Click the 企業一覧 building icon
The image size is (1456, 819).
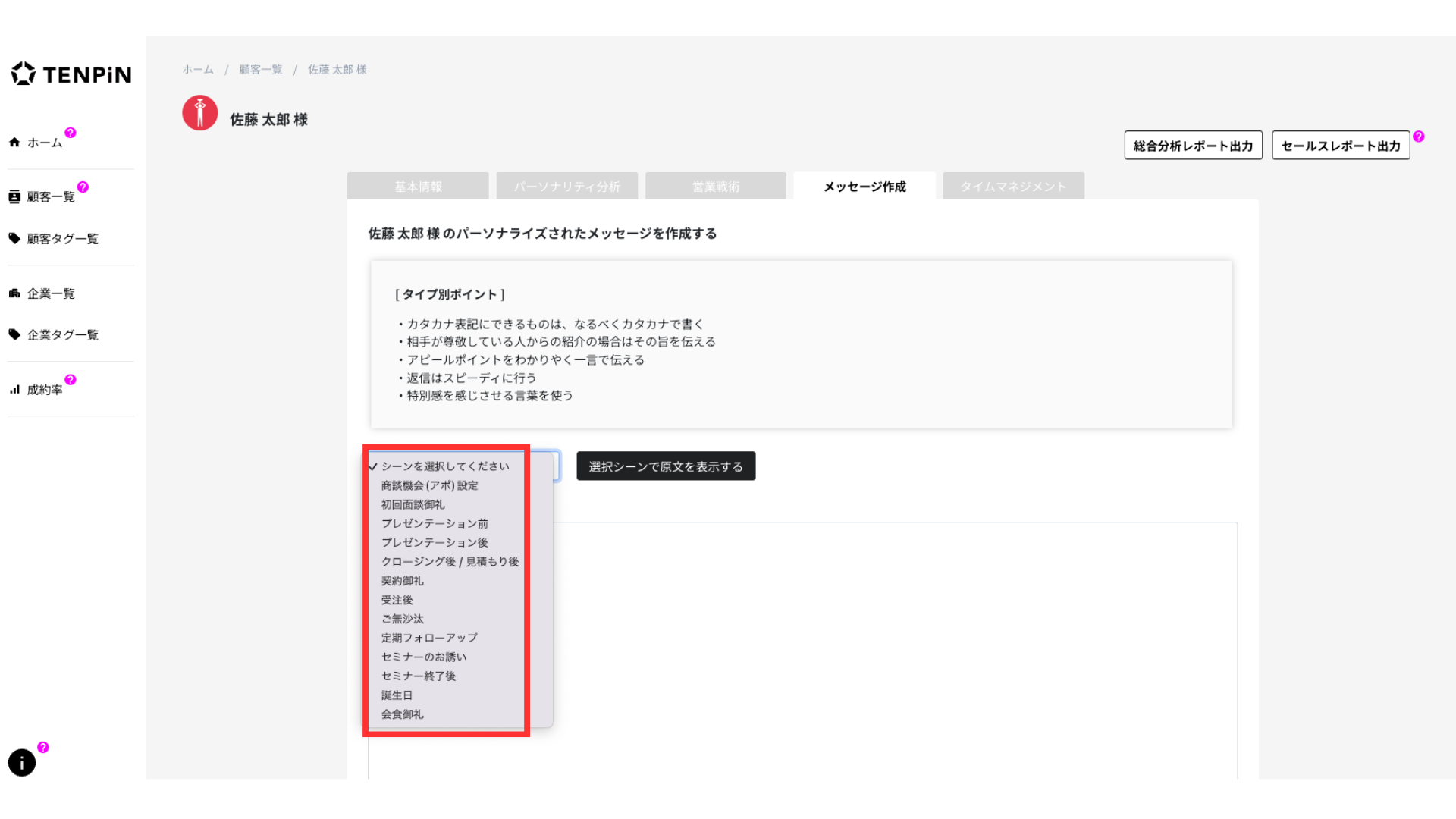(14, 293)
